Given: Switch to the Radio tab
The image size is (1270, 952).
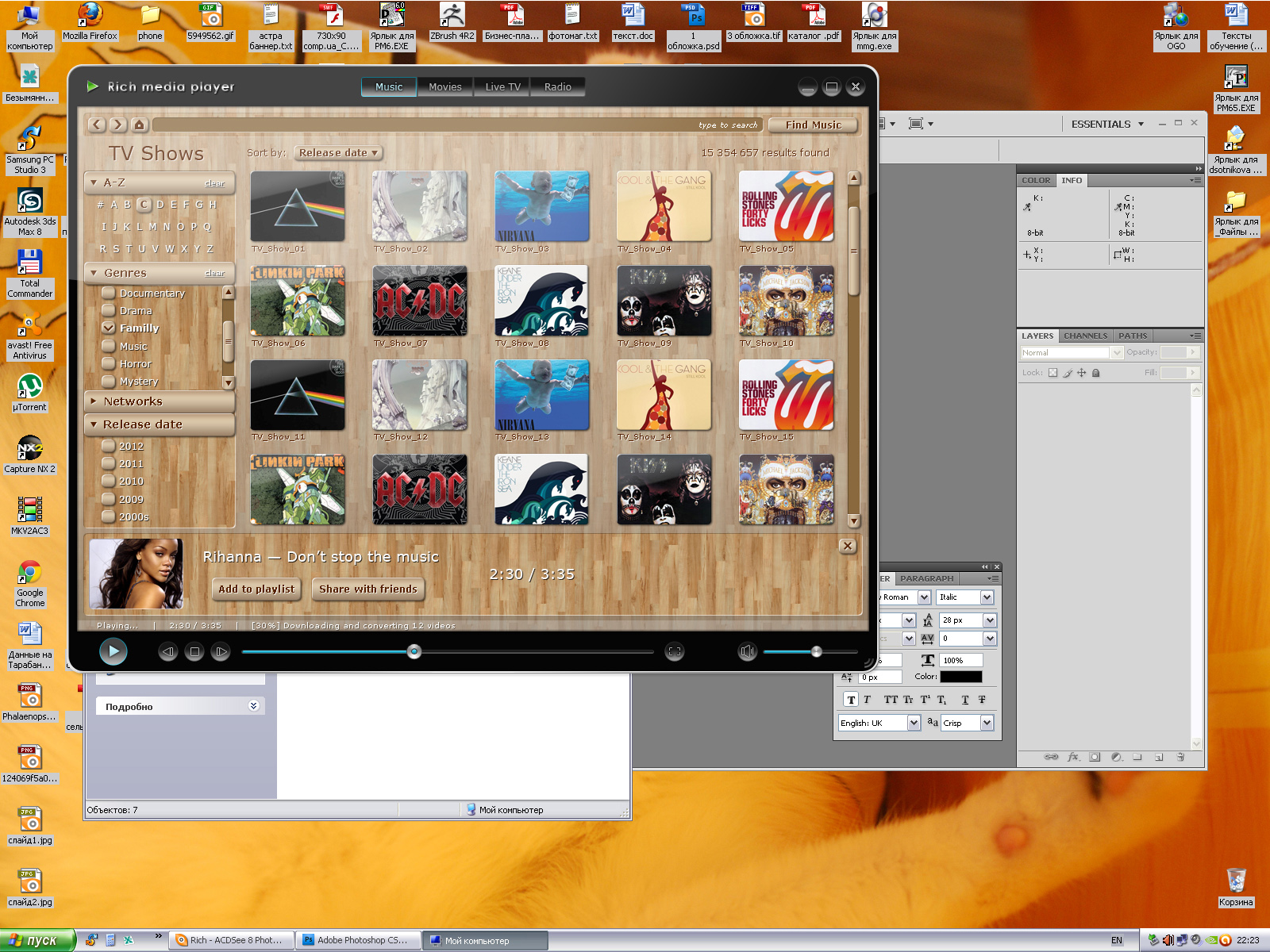Looking at the screenshot, I should 558,86.
